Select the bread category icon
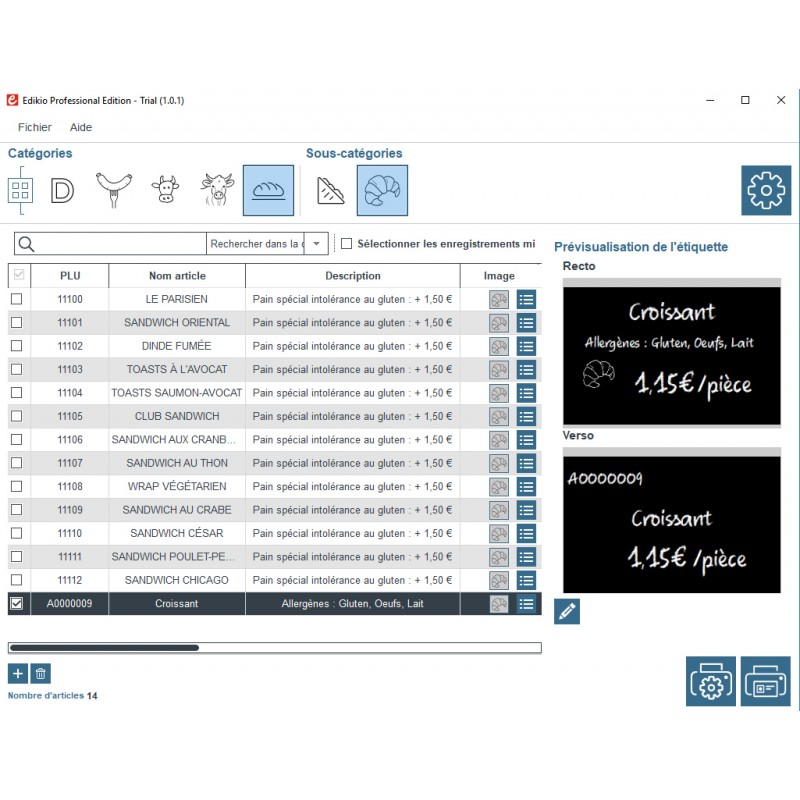 point(268,190)
